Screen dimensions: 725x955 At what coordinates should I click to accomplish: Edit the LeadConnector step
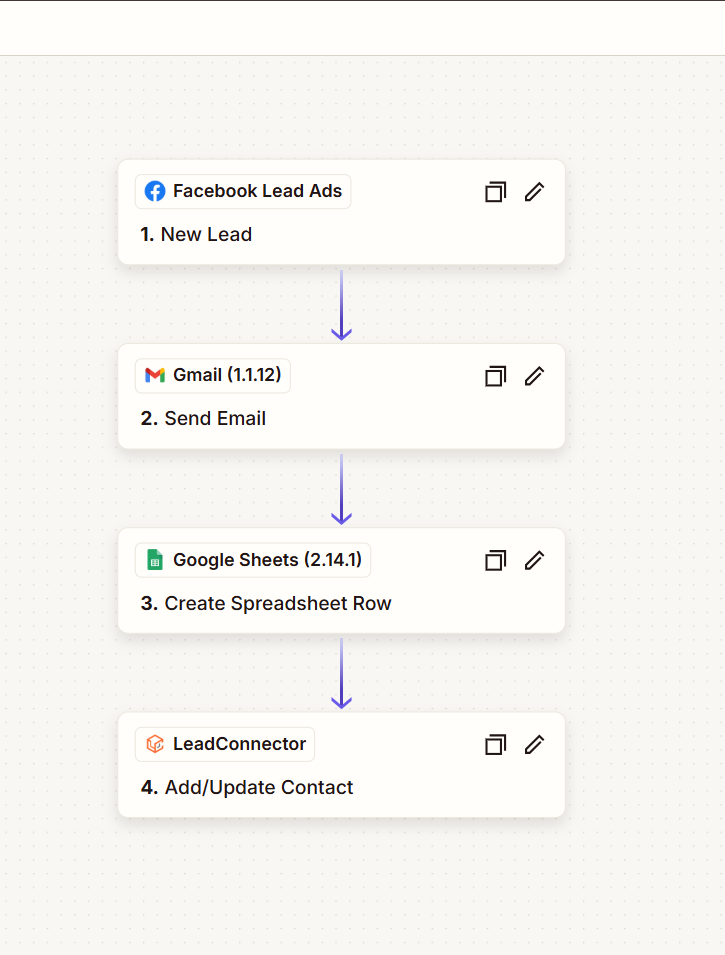pos(534,744)
